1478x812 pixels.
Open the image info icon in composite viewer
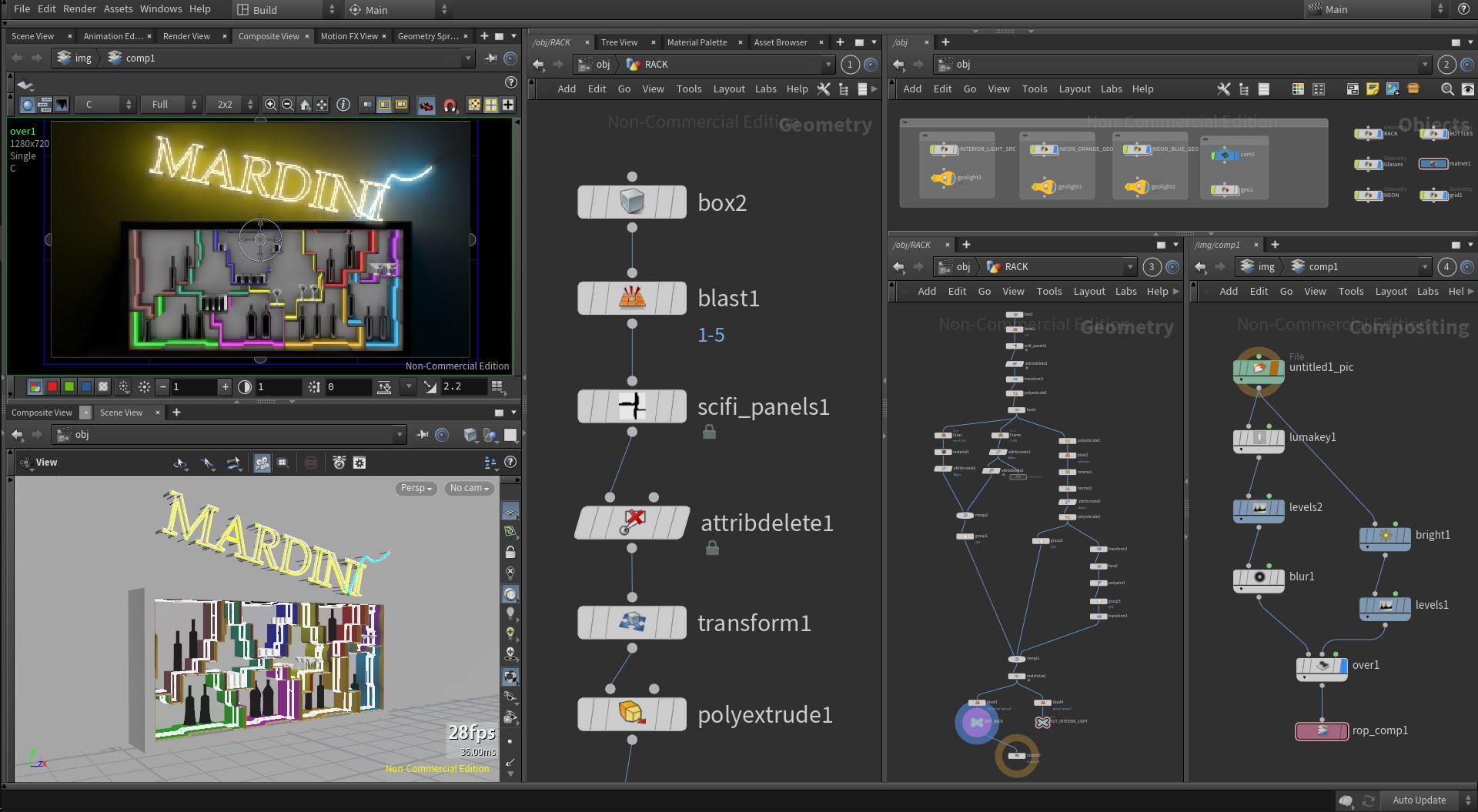coord(343,105)
